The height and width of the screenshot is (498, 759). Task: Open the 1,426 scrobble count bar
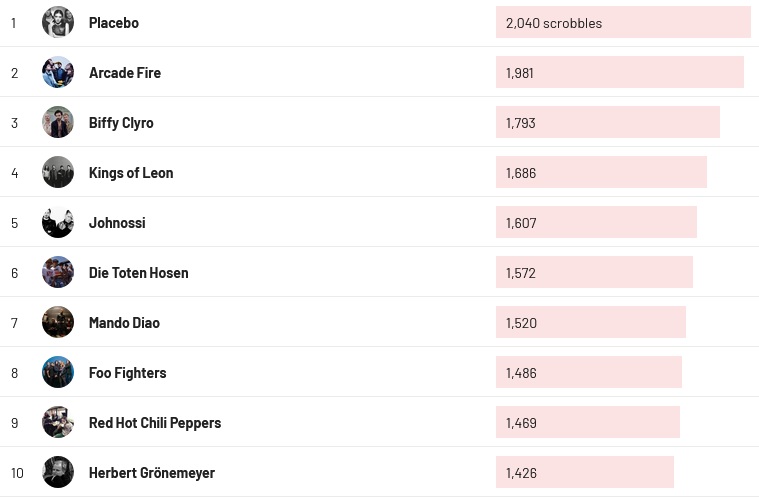(x=584, y=472)
